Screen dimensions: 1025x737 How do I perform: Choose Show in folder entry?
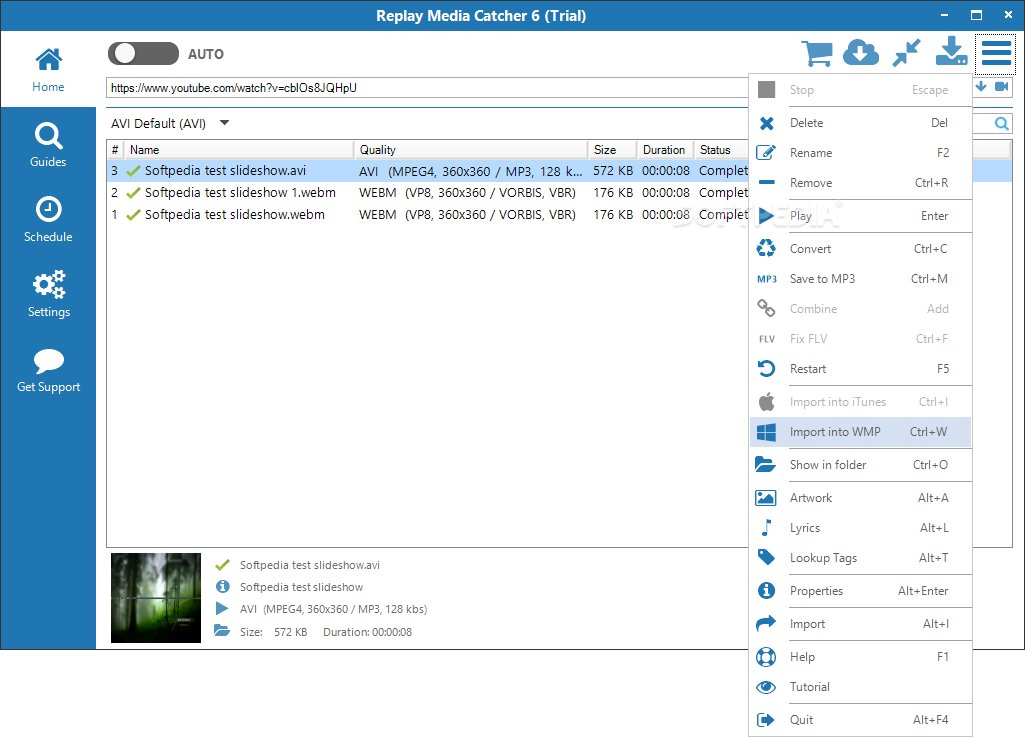[x=860, y=465]
